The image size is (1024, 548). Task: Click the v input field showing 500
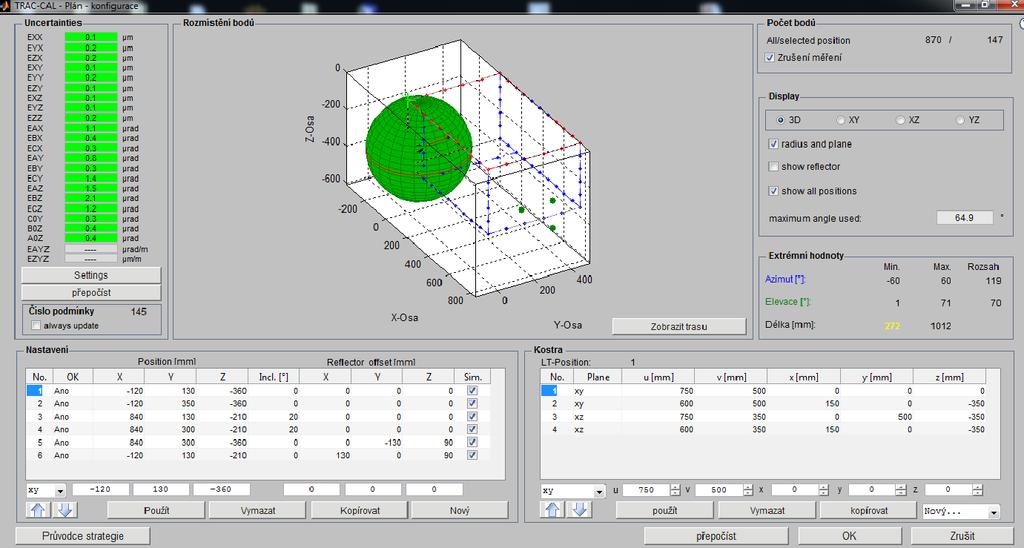tap(718, 490)
